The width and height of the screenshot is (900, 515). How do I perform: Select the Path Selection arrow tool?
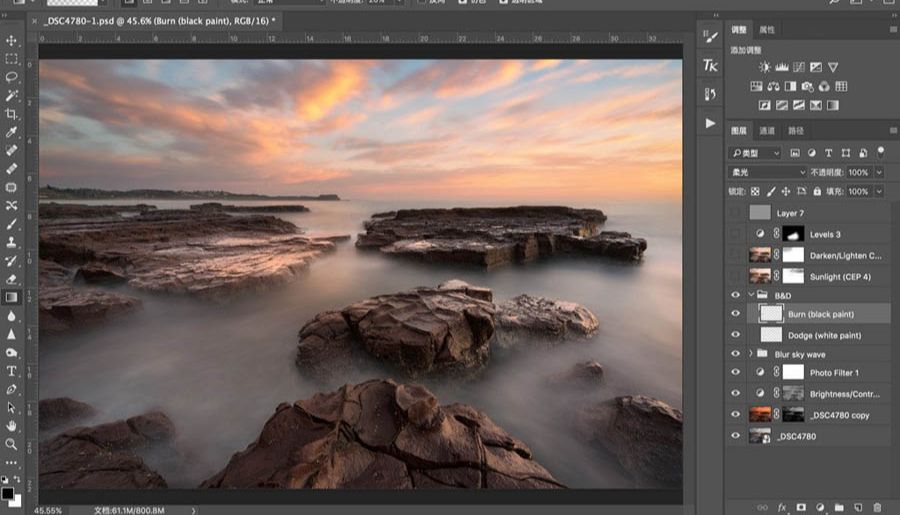(11, 408)
